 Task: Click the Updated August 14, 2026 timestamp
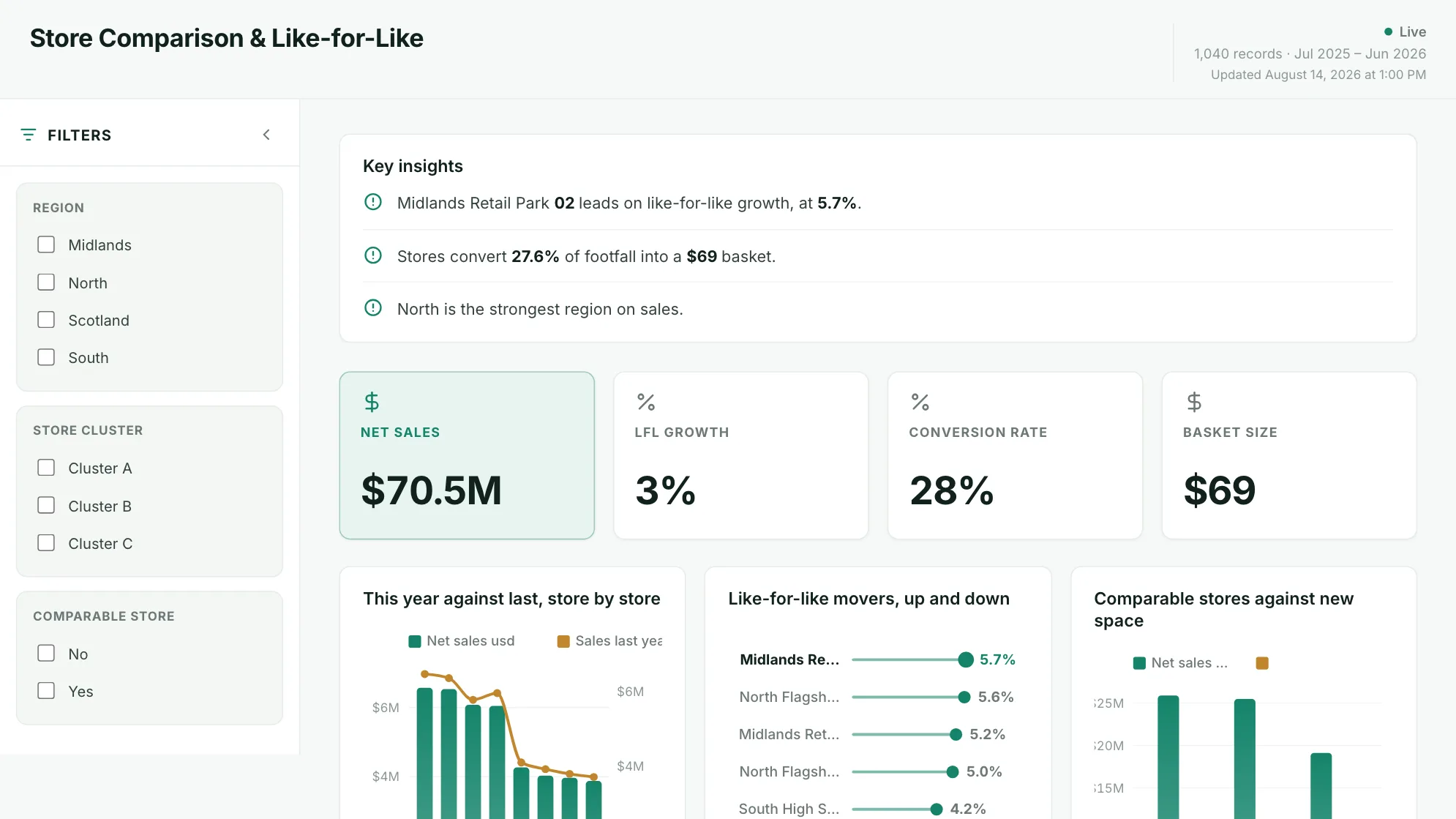1318,75
